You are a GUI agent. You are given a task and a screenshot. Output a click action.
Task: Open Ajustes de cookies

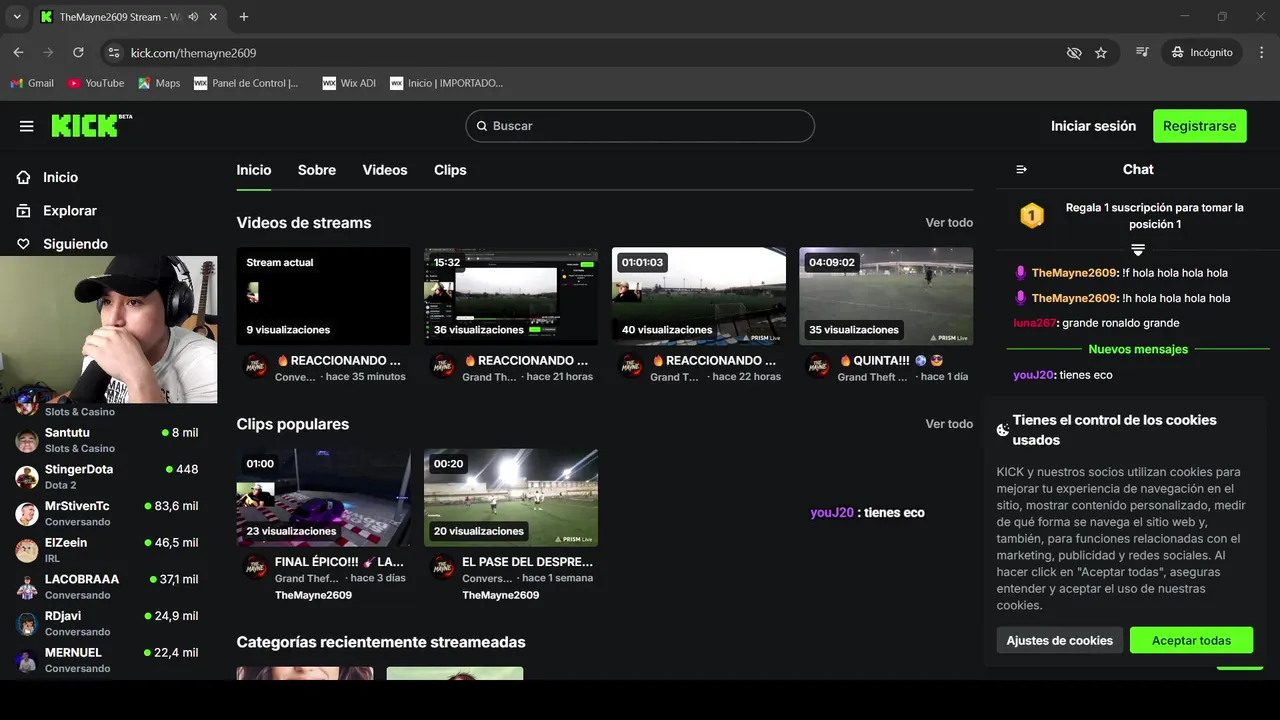click(1059, 640)
